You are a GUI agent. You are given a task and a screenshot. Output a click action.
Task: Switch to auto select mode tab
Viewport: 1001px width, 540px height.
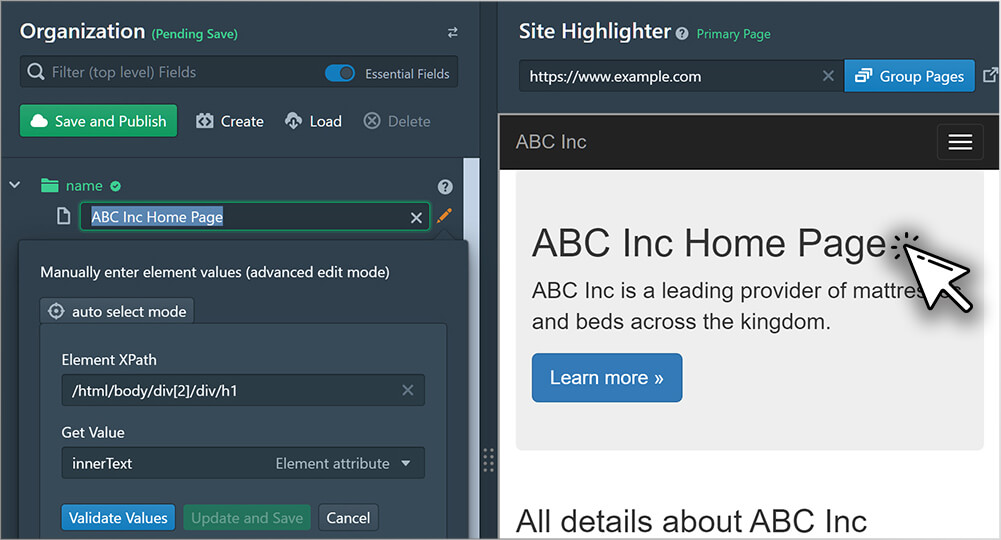117,311
